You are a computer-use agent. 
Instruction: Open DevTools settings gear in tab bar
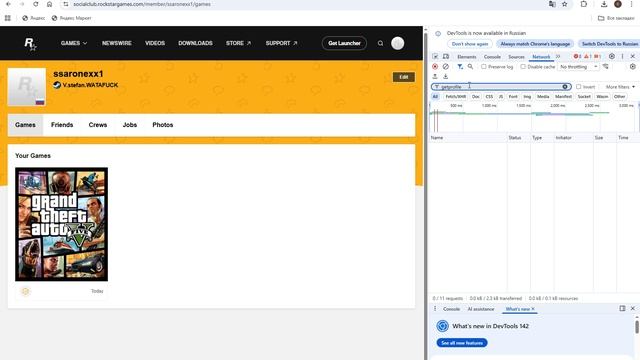pos(611,56)
